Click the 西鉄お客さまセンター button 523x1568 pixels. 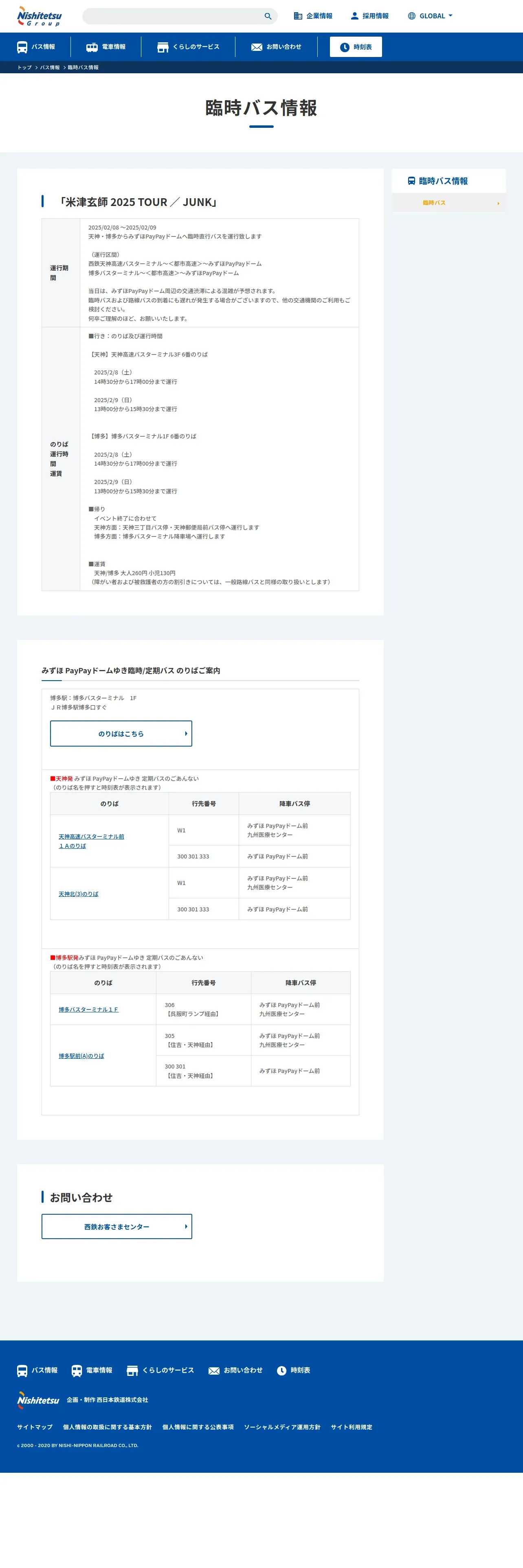tap(117, 1226)
